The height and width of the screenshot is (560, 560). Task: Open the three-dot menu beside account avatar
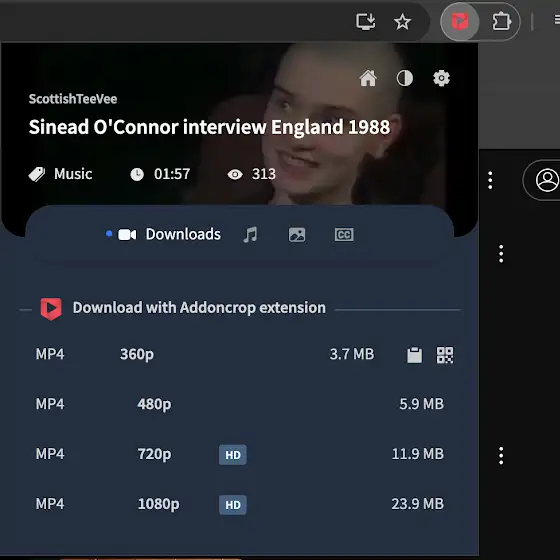pyautogui.click(x=490, y=180)
